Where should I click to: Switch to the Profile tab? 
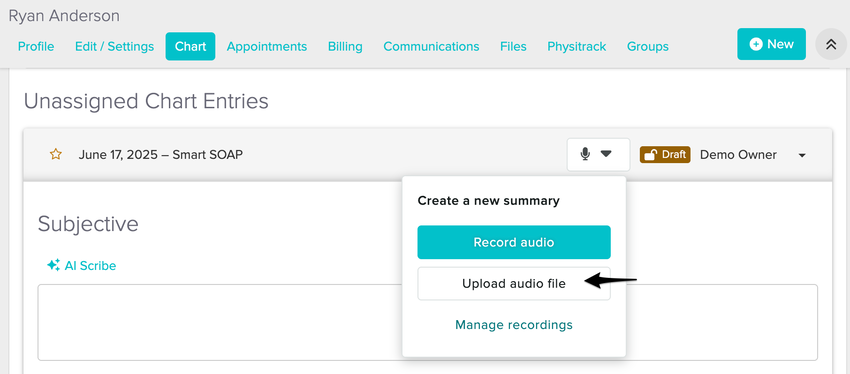36,47
